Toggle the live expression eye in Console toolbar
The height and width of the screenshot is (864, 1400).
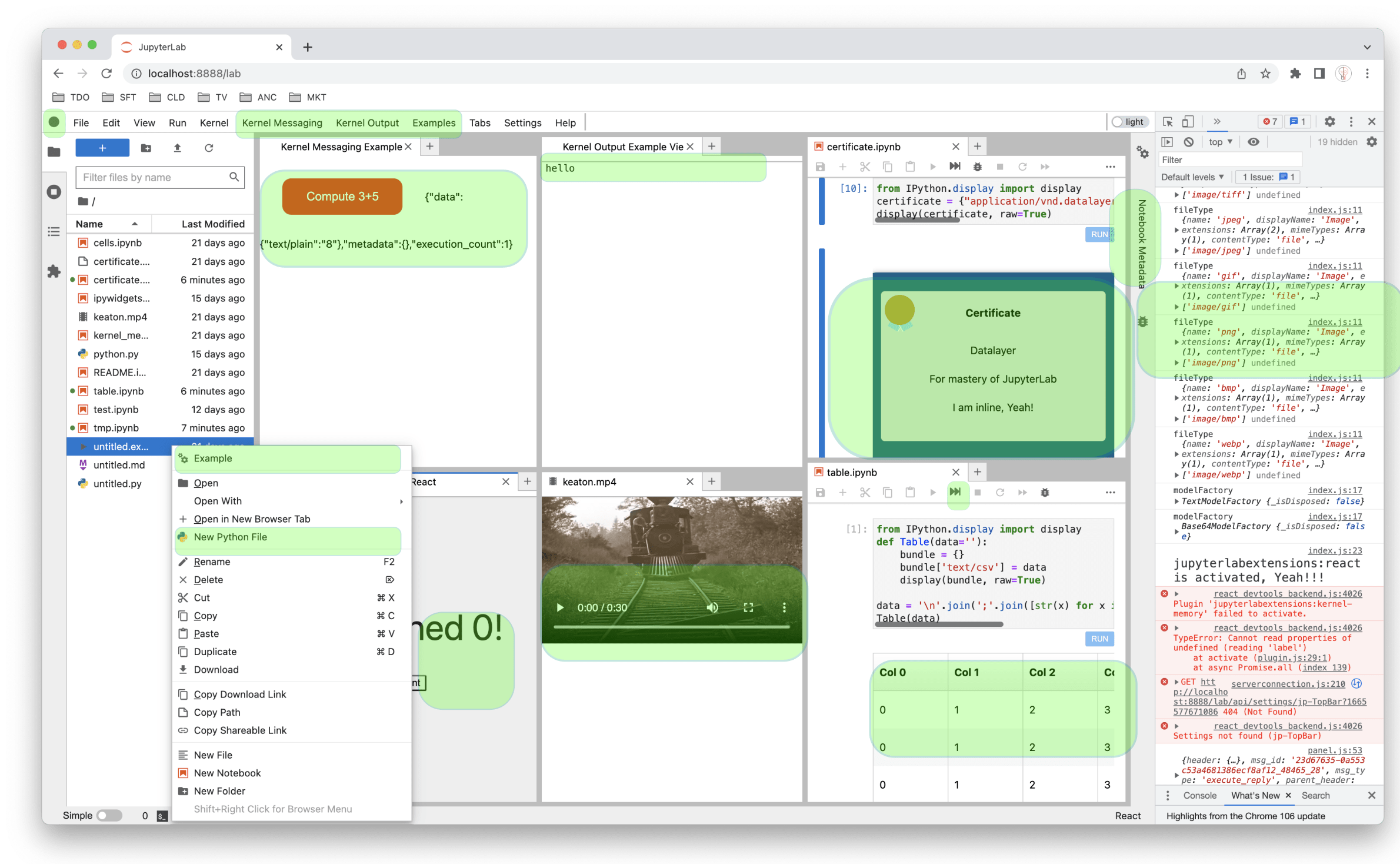click(1254, 141)
